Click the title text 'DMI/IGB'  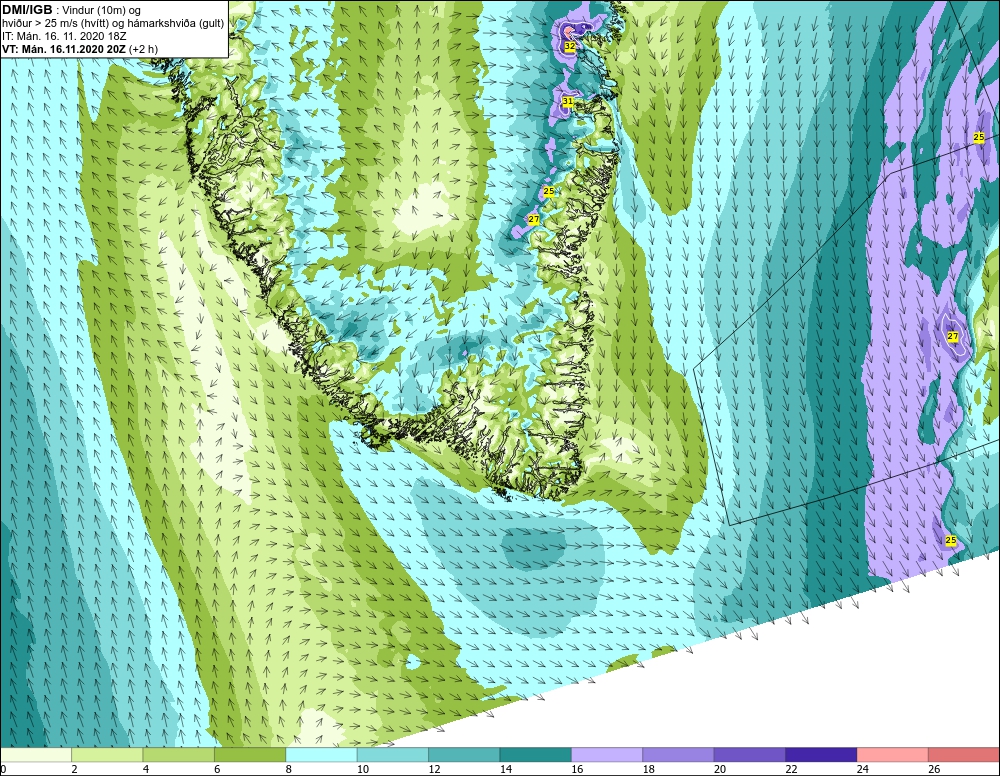pos(27,10)
